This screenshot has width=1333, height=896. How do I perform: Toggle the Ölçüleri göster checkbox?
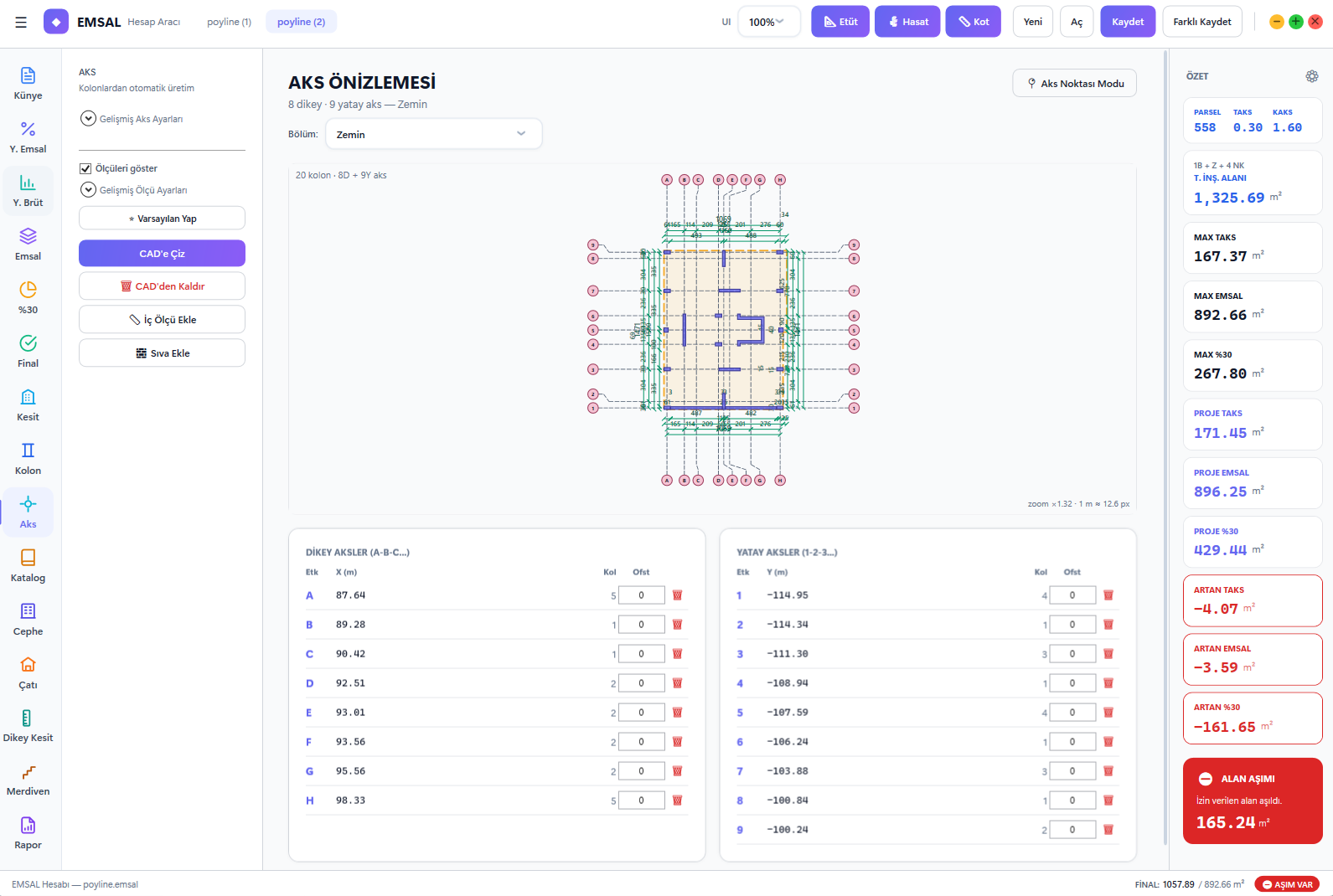click(85, 168)
